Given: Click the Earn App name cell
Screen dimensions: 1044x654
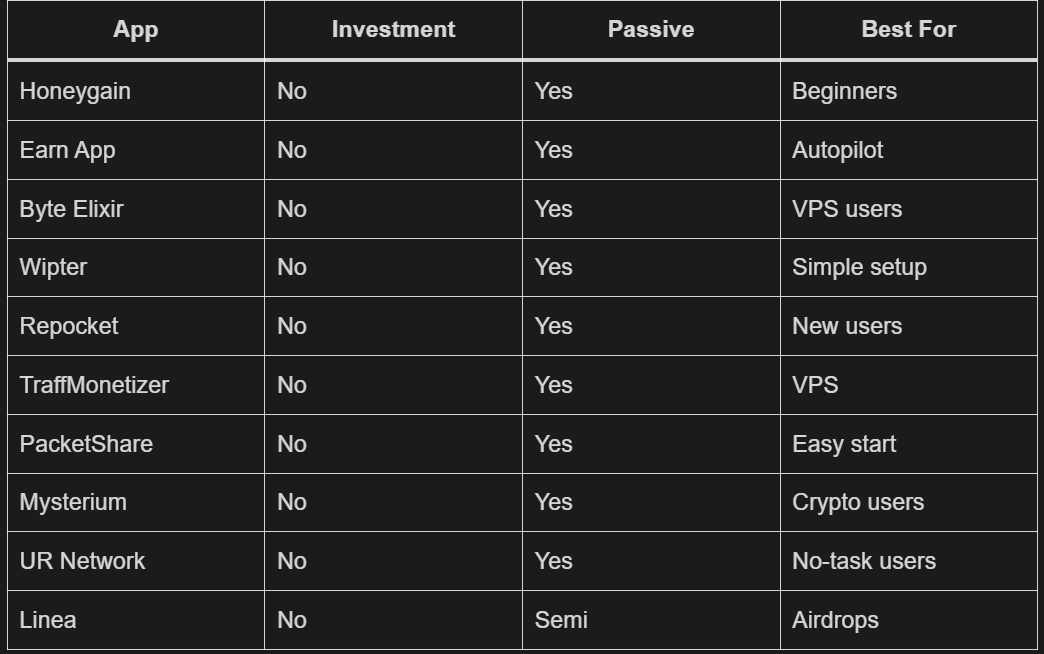Looking at the screenshot, I should pos(67,150).
